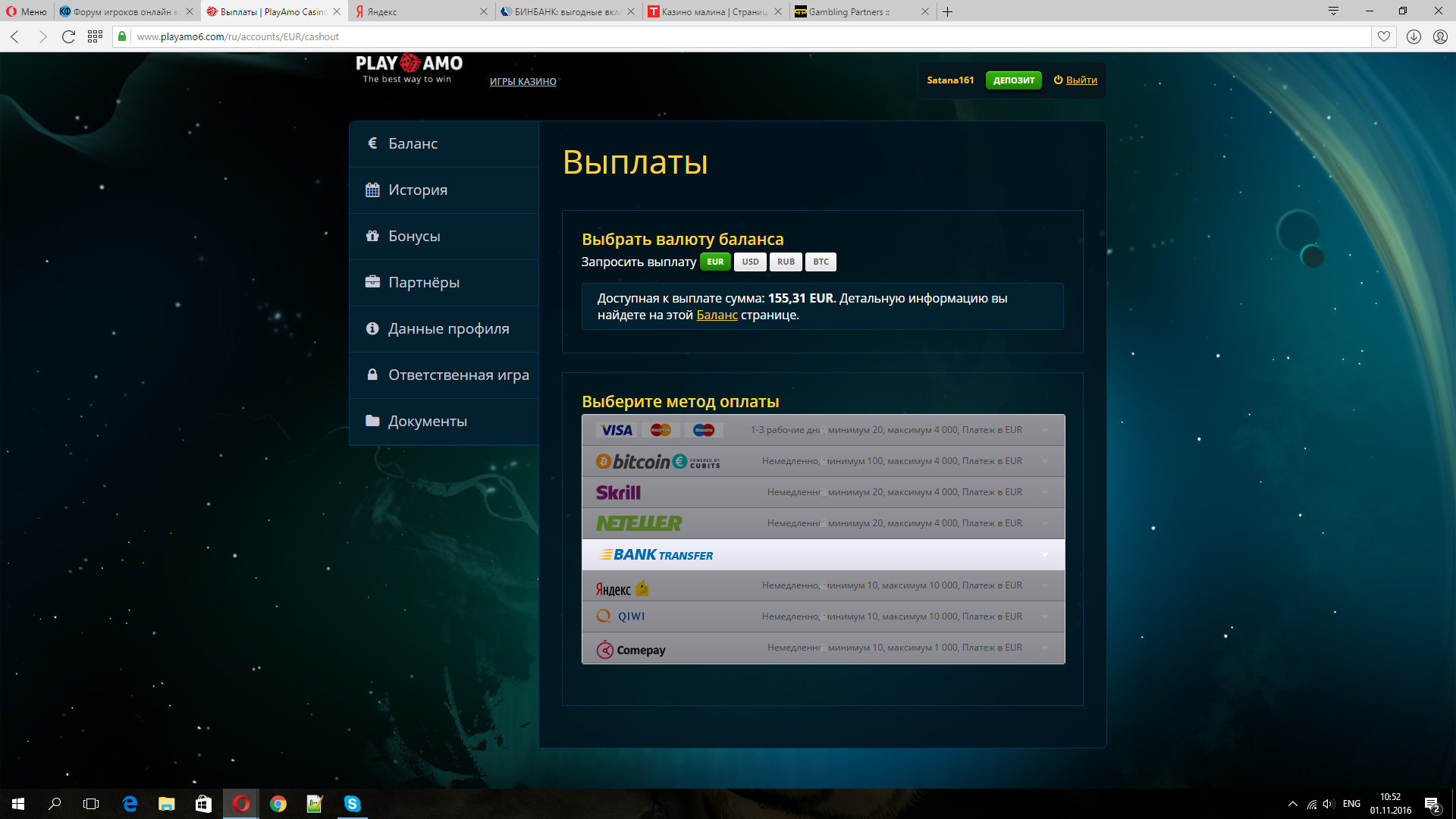Screen dimensions: 1456x819
Task: Reload the page
Action: tap(68, 36)
